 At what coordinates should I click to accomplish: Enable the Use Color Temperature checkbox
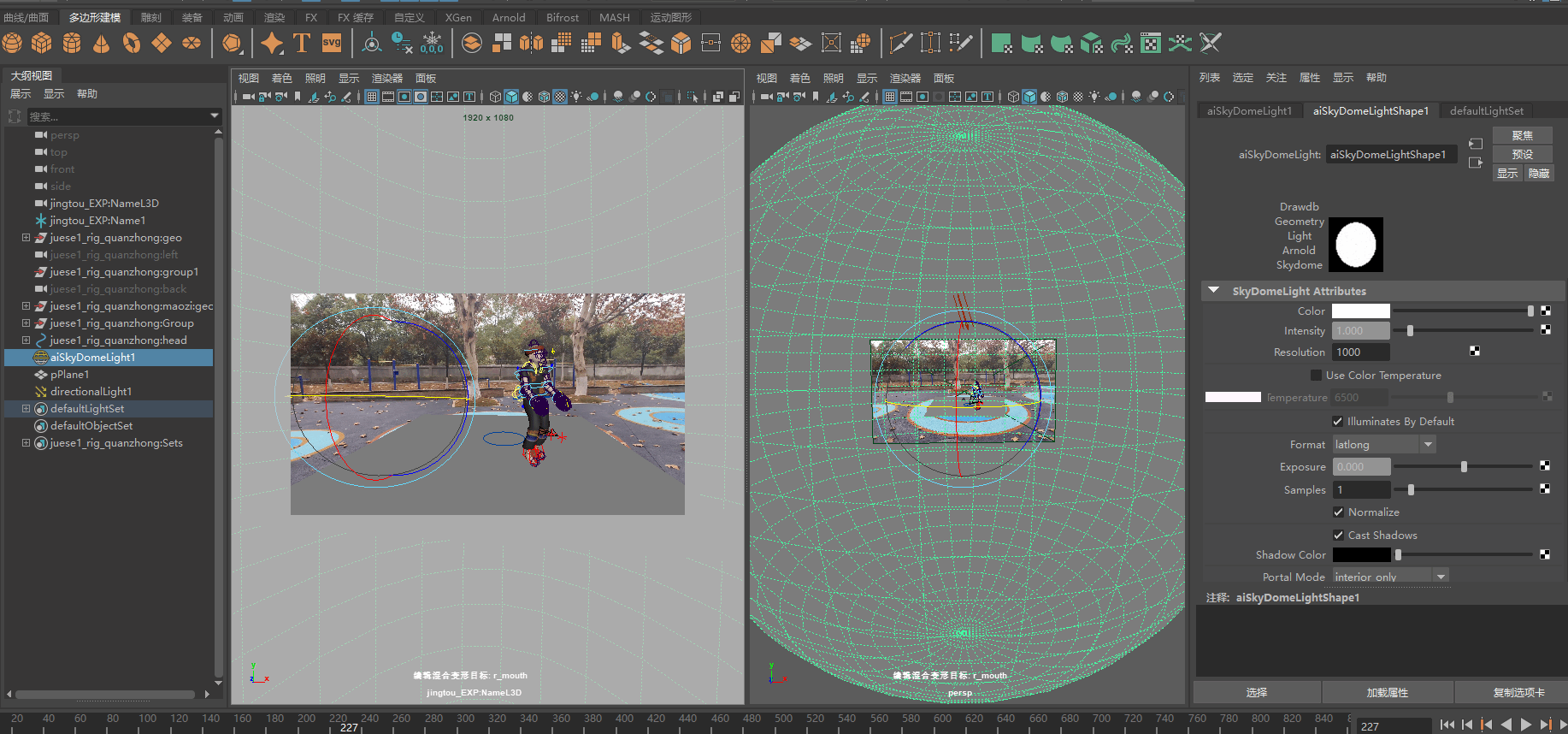coord(1316,376)
